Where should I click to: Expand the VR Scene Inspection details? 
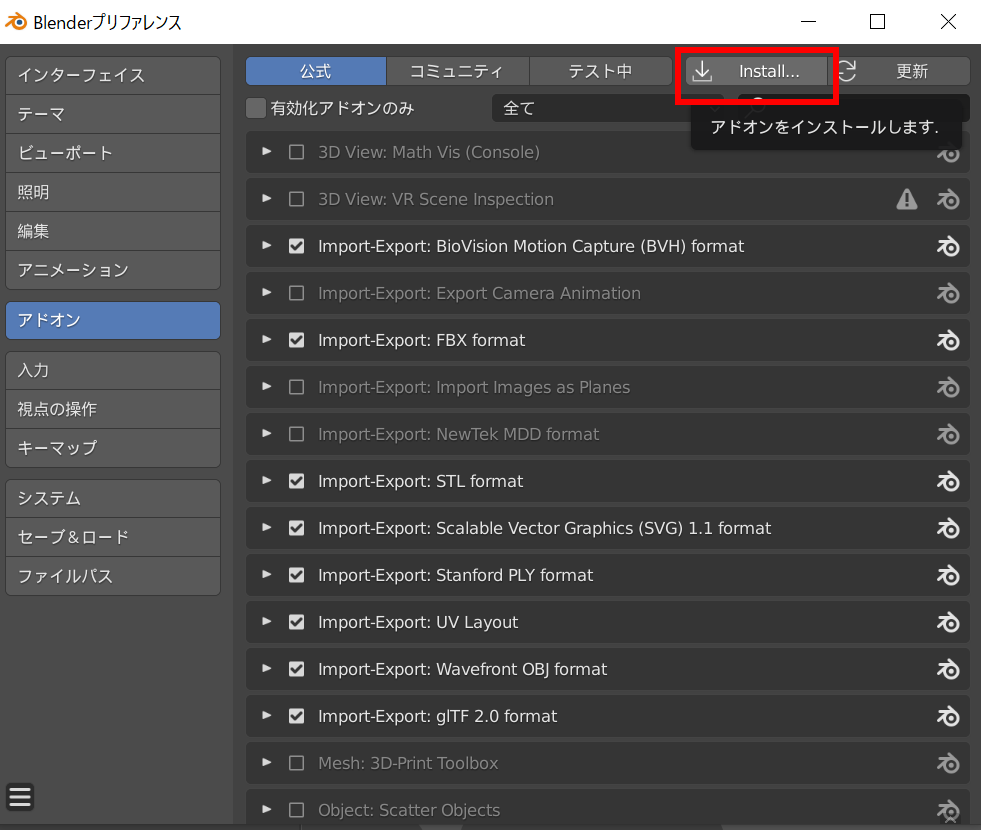pos(267,198)
